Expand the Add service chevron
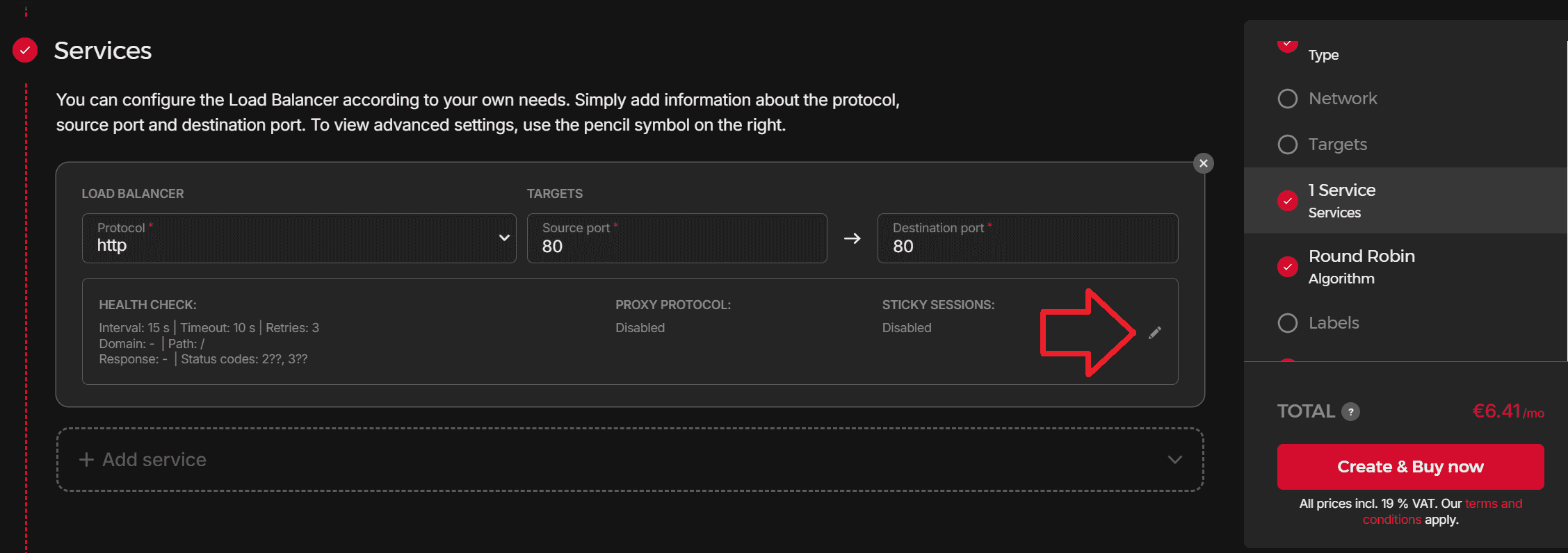Image resolution: width=1568 pixels, height=553 pixels. coord(1174,460)
